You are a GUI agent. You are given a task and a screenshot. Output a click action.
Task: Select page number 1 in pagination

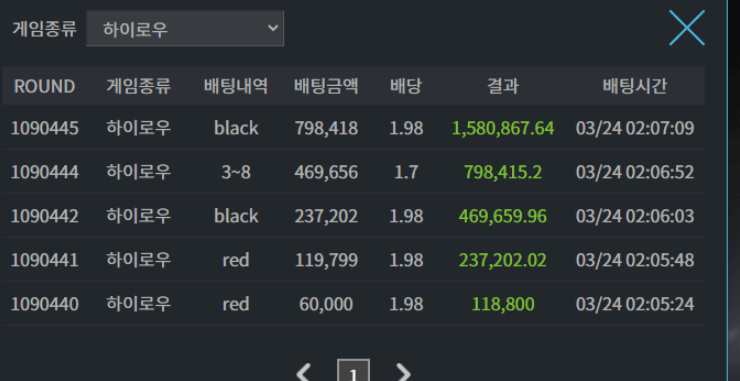[353, 372]
